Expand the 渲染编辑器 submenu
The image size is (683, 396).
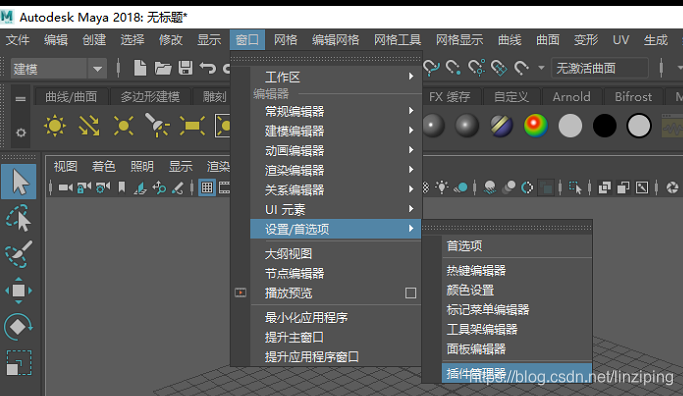tap(335, 170)
